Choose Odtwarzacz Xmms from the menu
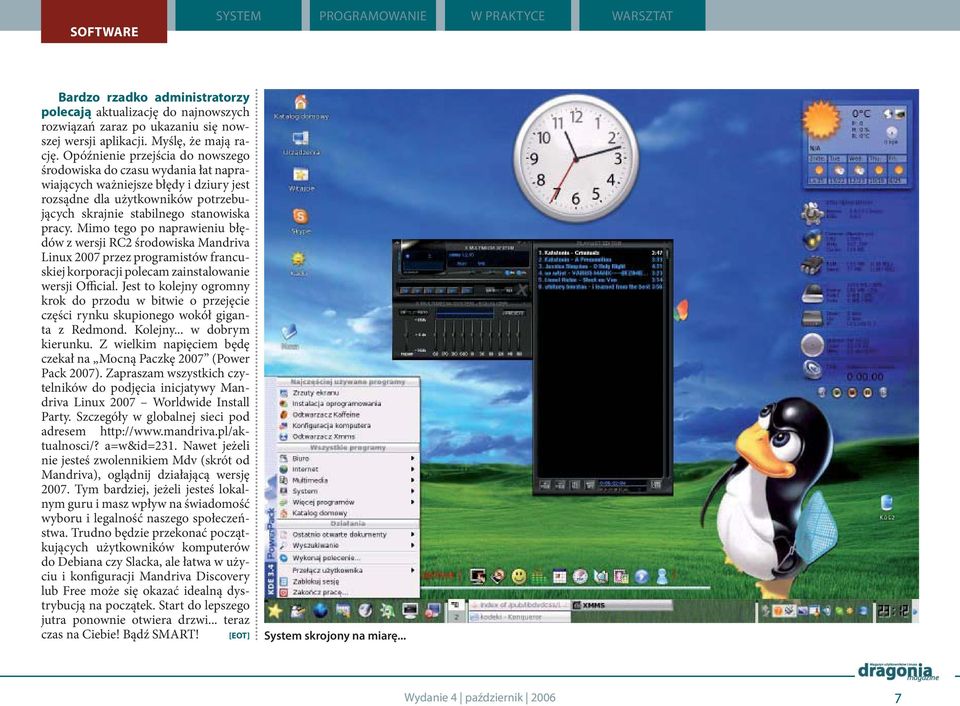960x706 pixels. coord(348,437)
